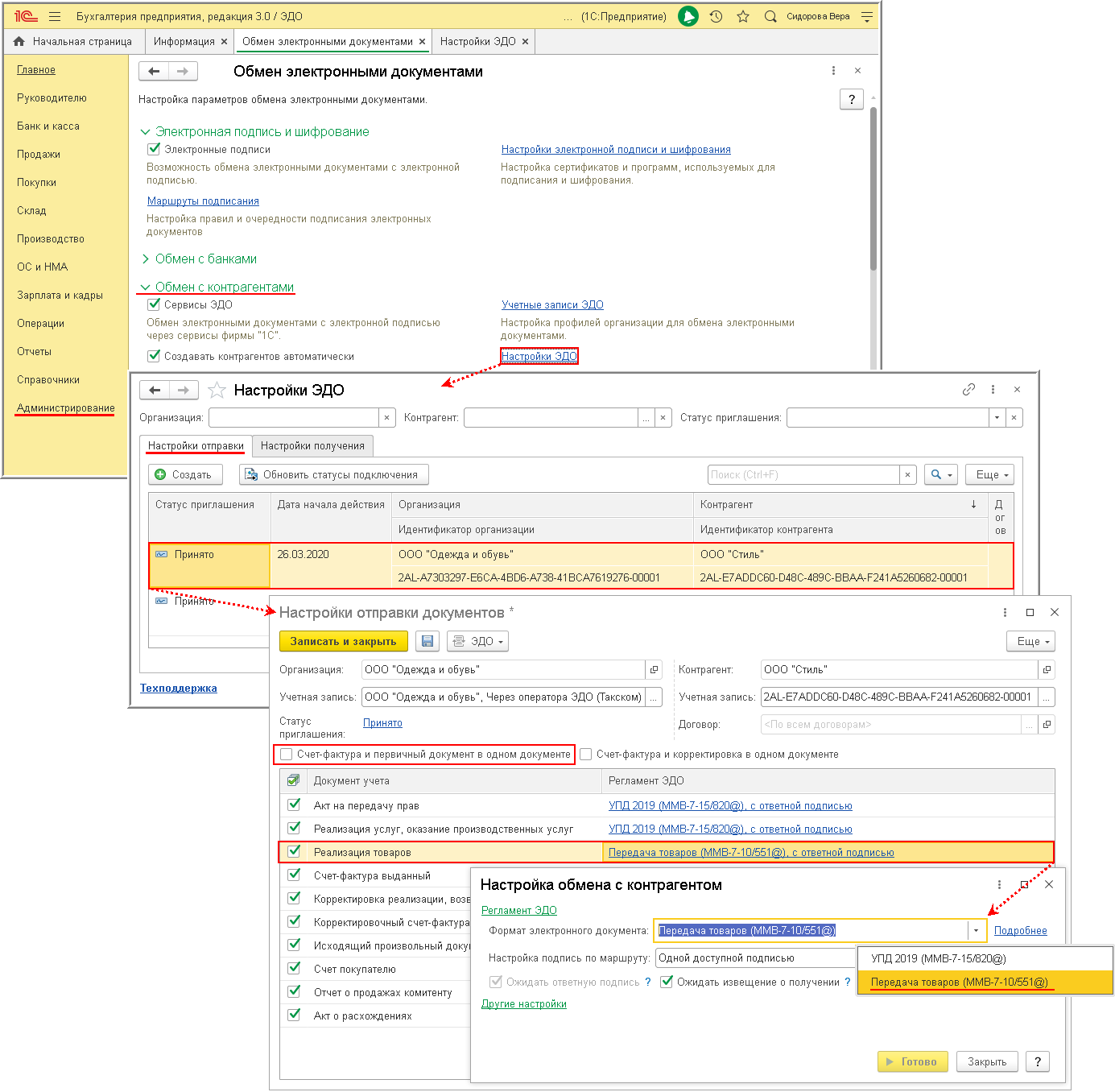The width and height of the screenshot is (1115, 1092).
Task: Open Контрагент filter ellipsis selection button
Action: (646, 418)
